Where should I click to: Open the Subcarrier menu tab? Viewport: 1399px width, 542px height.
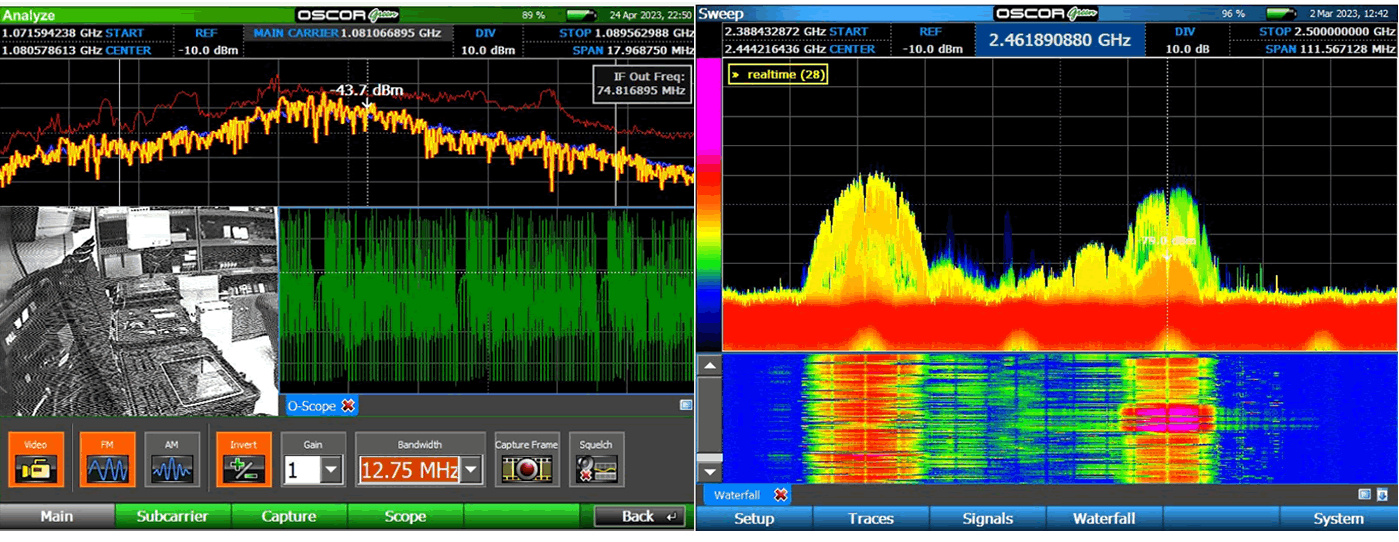(172, 517)
